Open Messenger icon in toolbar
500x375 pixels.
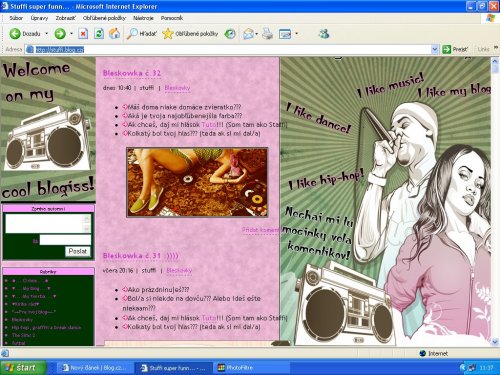tap(324, 33)
